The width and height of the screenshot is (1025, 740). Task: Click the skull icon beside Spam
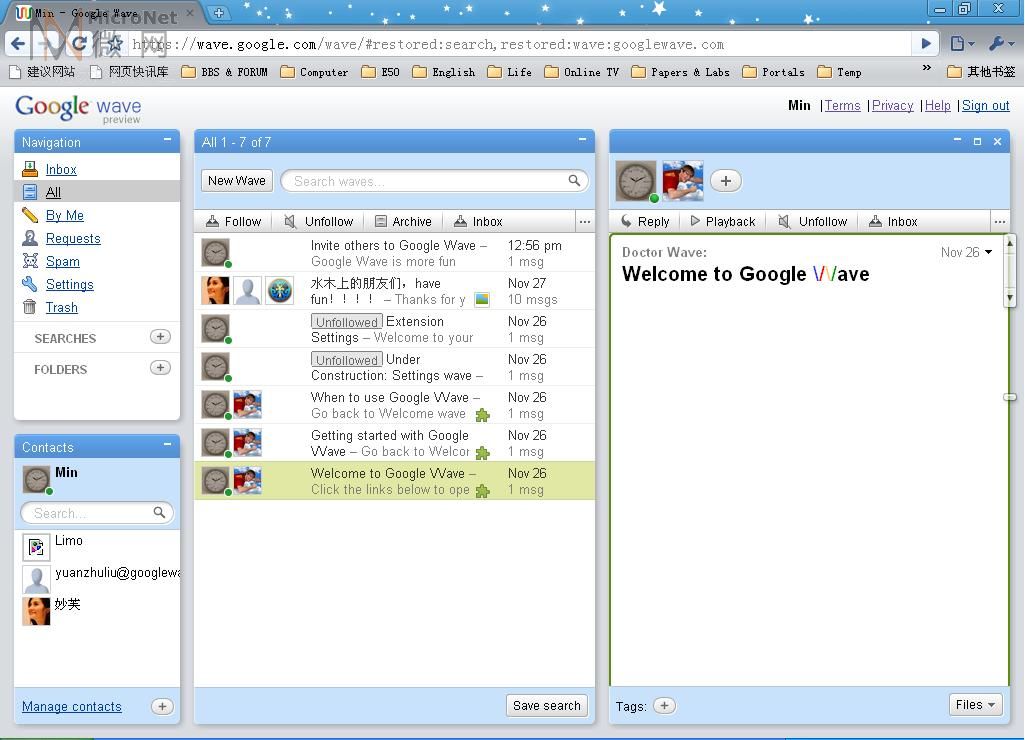(x=30, y=260)
